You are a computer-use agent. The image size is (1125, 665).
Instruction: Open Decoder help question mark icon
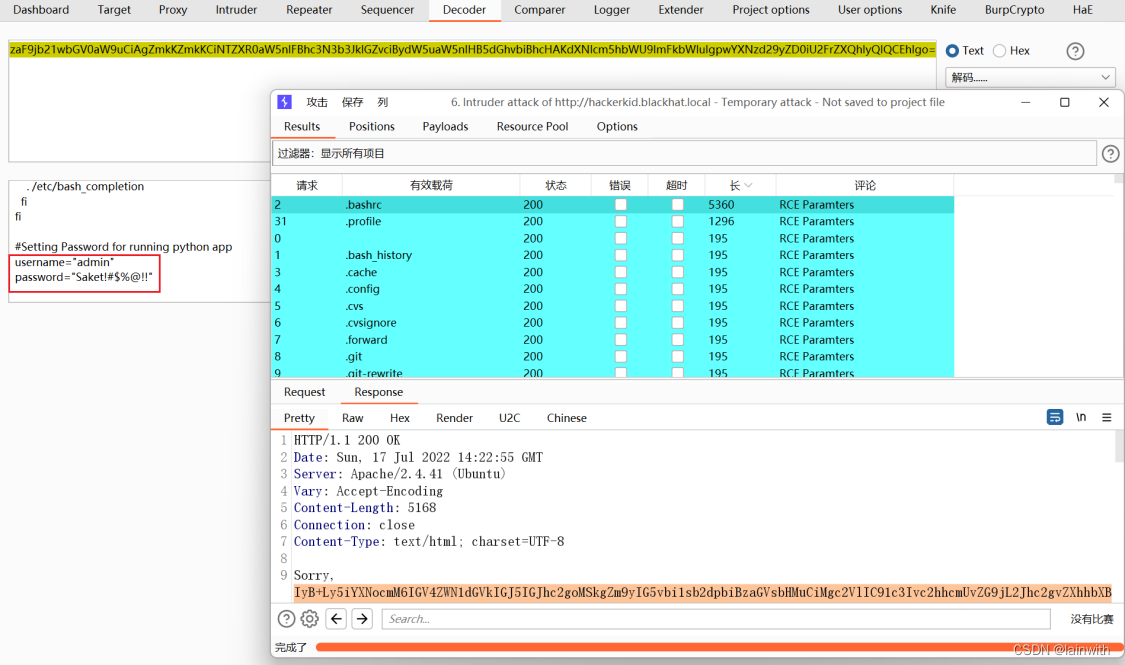[x=1075, y=51]
